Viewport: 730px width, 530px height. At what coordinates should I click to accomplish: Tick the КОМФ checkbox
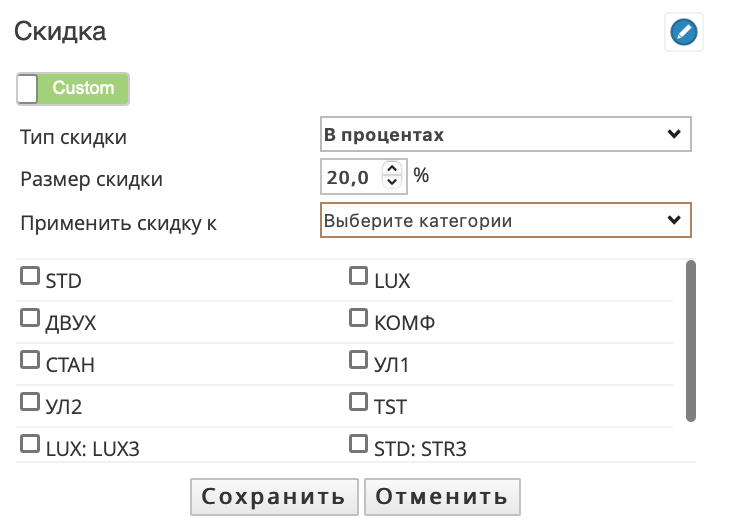(x=358, y=318)
